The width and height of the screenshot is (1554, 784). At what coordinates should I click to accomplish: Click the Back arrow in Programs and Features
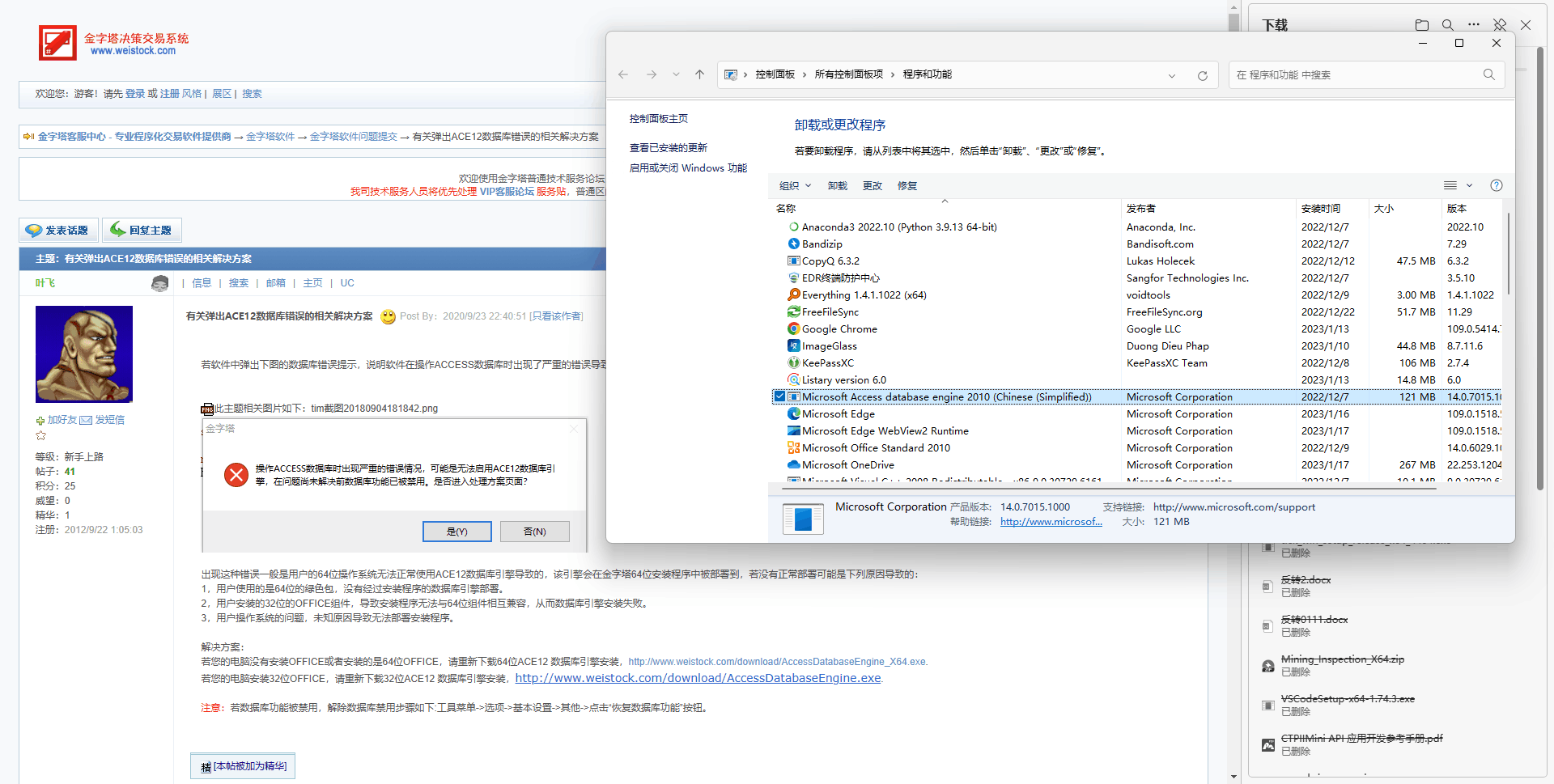click(623, 74)
